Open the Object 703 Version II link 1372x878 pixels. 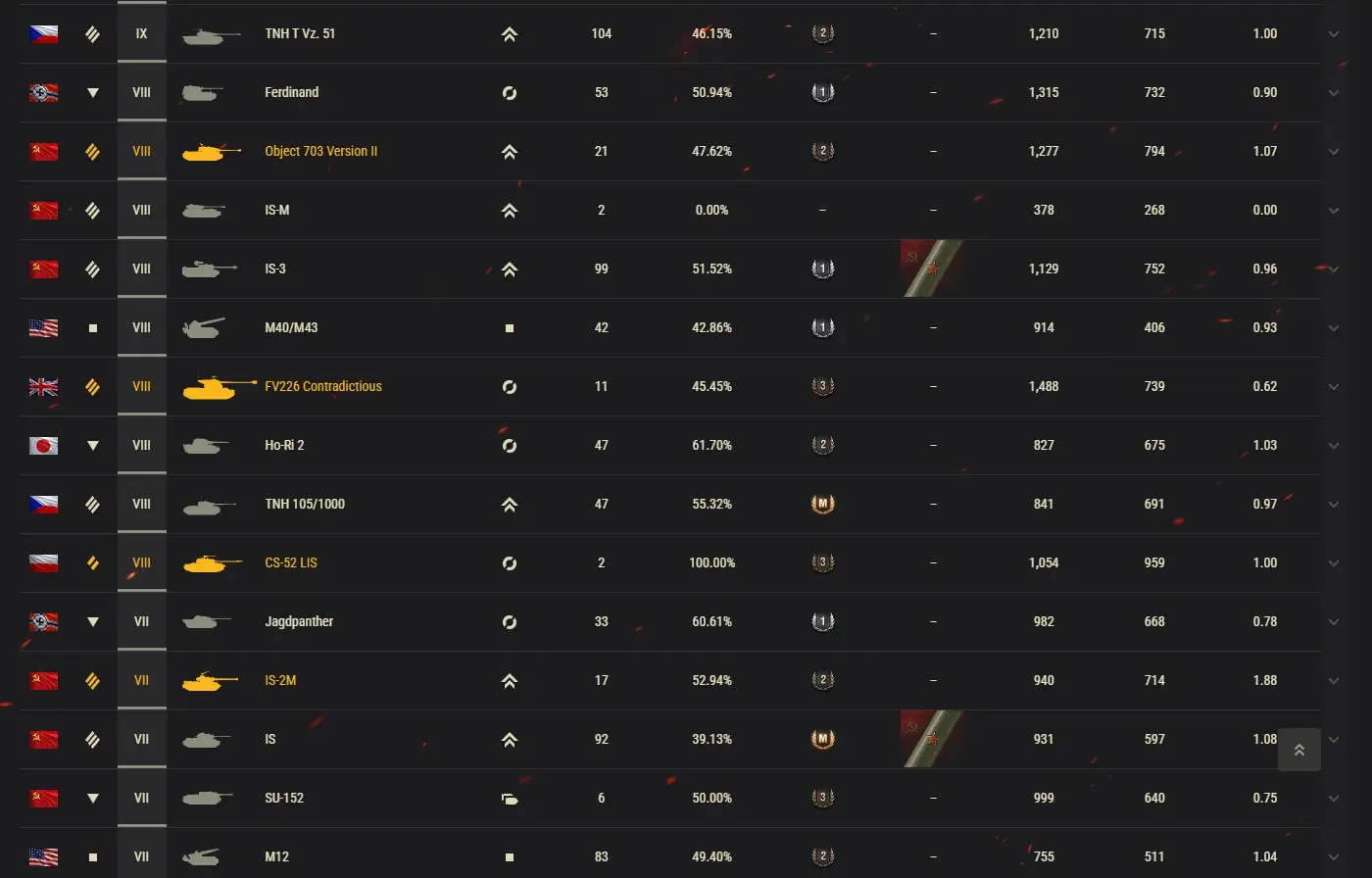coord(320,151)
